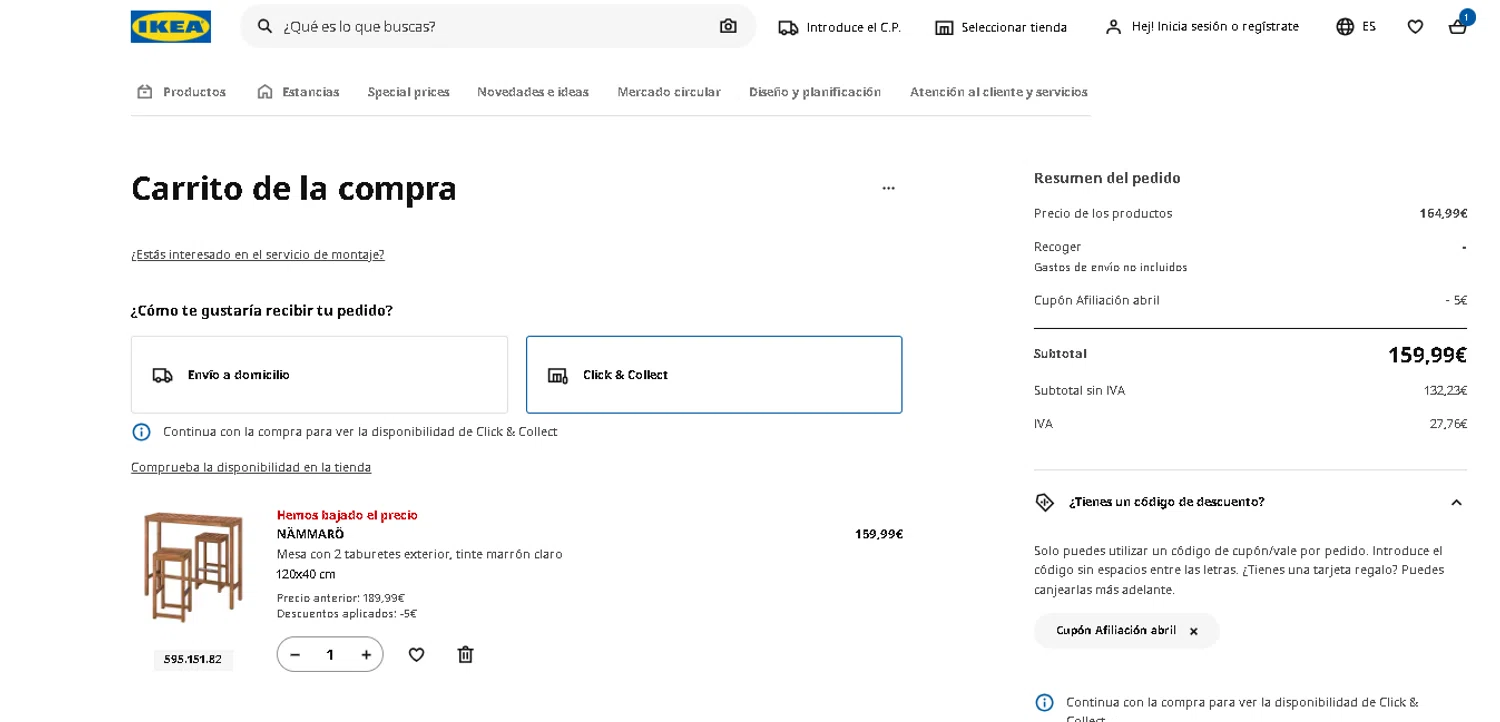The width and height of the screenshot is (1500, 722).
Task: Click the search magnifier icon
Action: coord(265,26)
